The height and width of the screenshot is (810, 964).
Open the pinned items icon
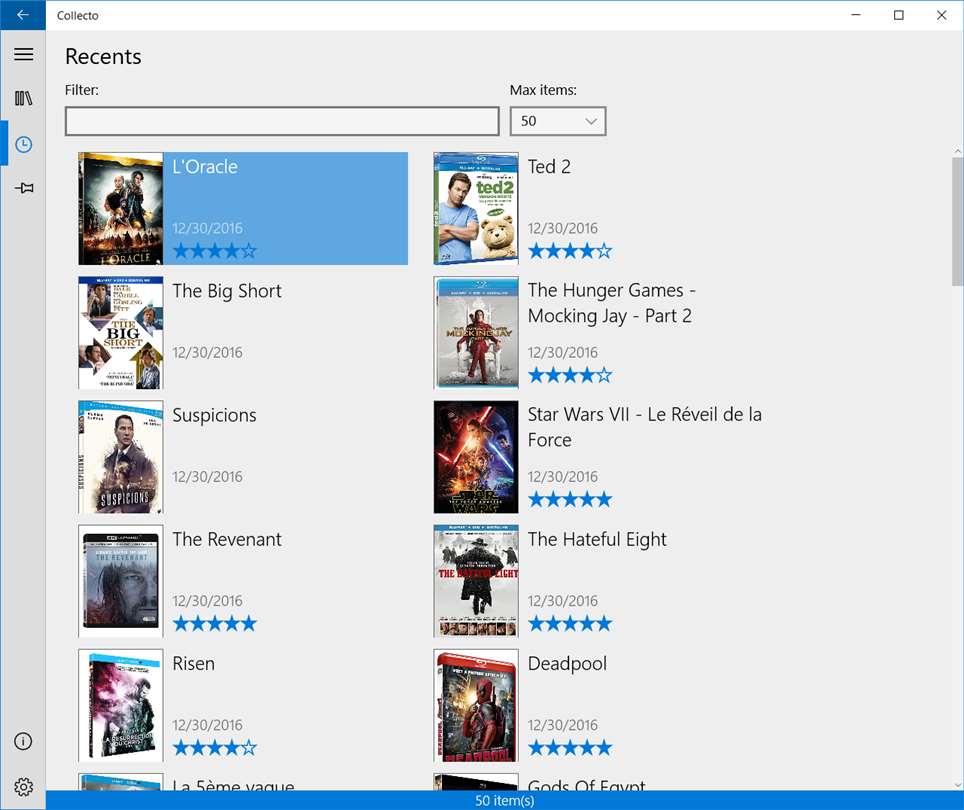23,187
